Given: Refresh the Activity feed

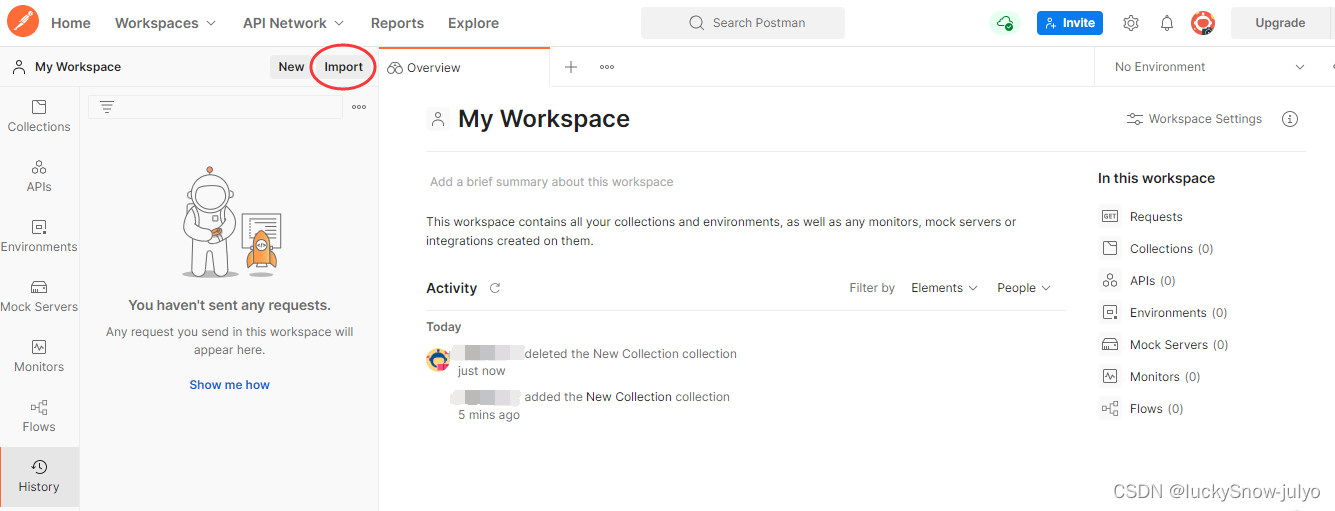Looking at the screenshot, I should 495,288.
